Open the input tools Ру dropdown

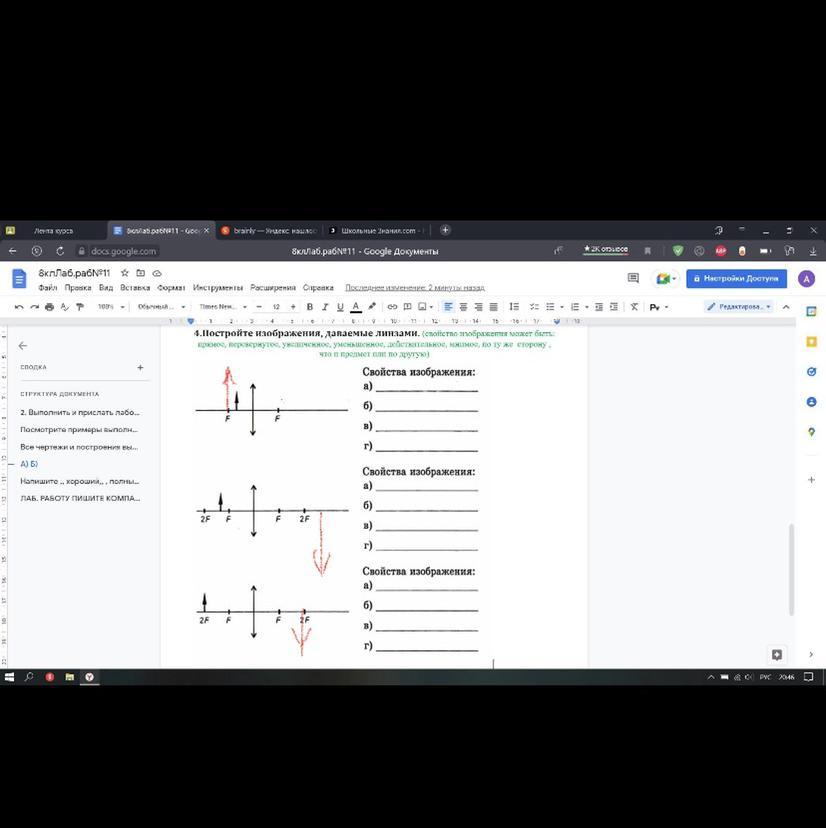point(659,307)
